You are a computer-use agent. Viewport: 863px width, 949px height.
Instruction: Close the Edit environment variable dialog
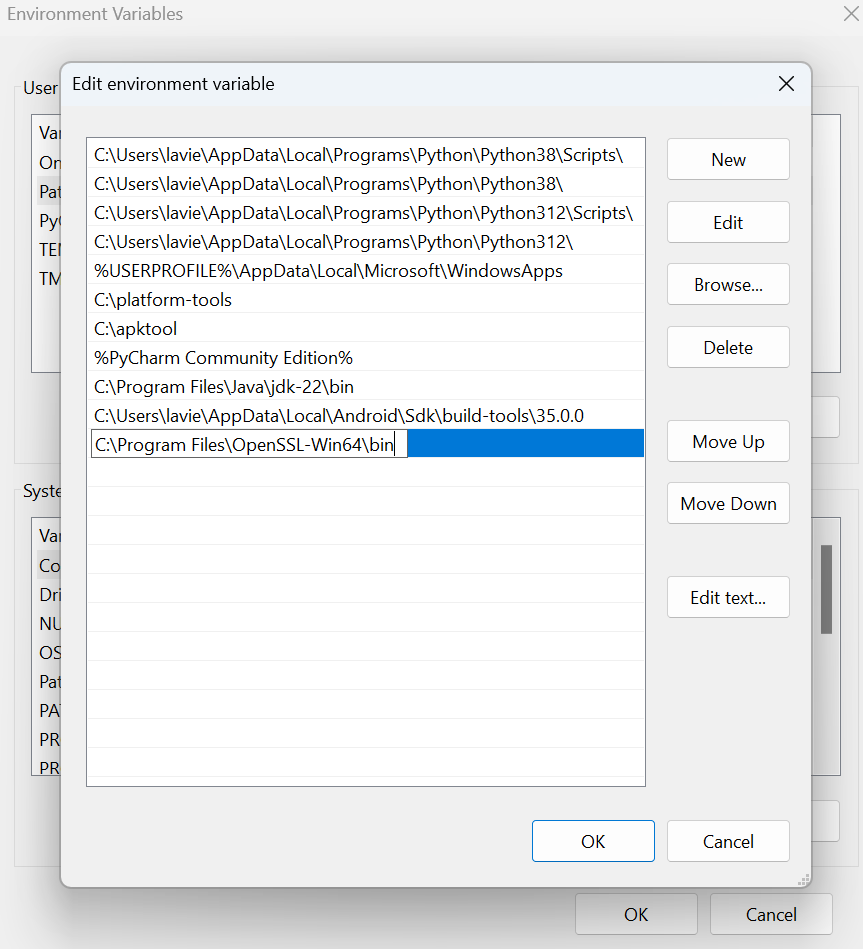coord(786,84)
